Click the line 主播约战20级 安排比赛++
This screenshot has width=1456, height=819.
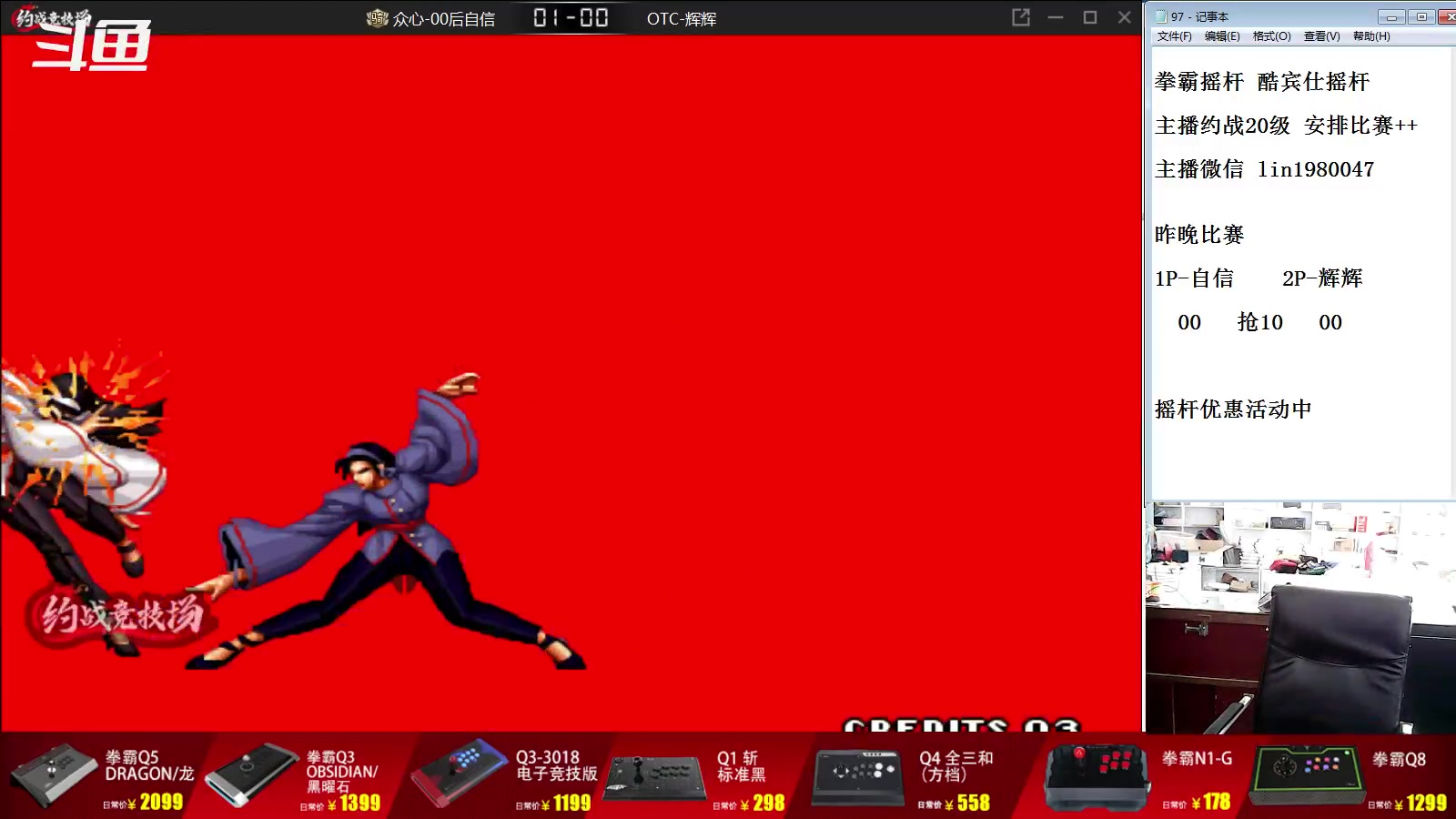click(x=1286, y=126)
